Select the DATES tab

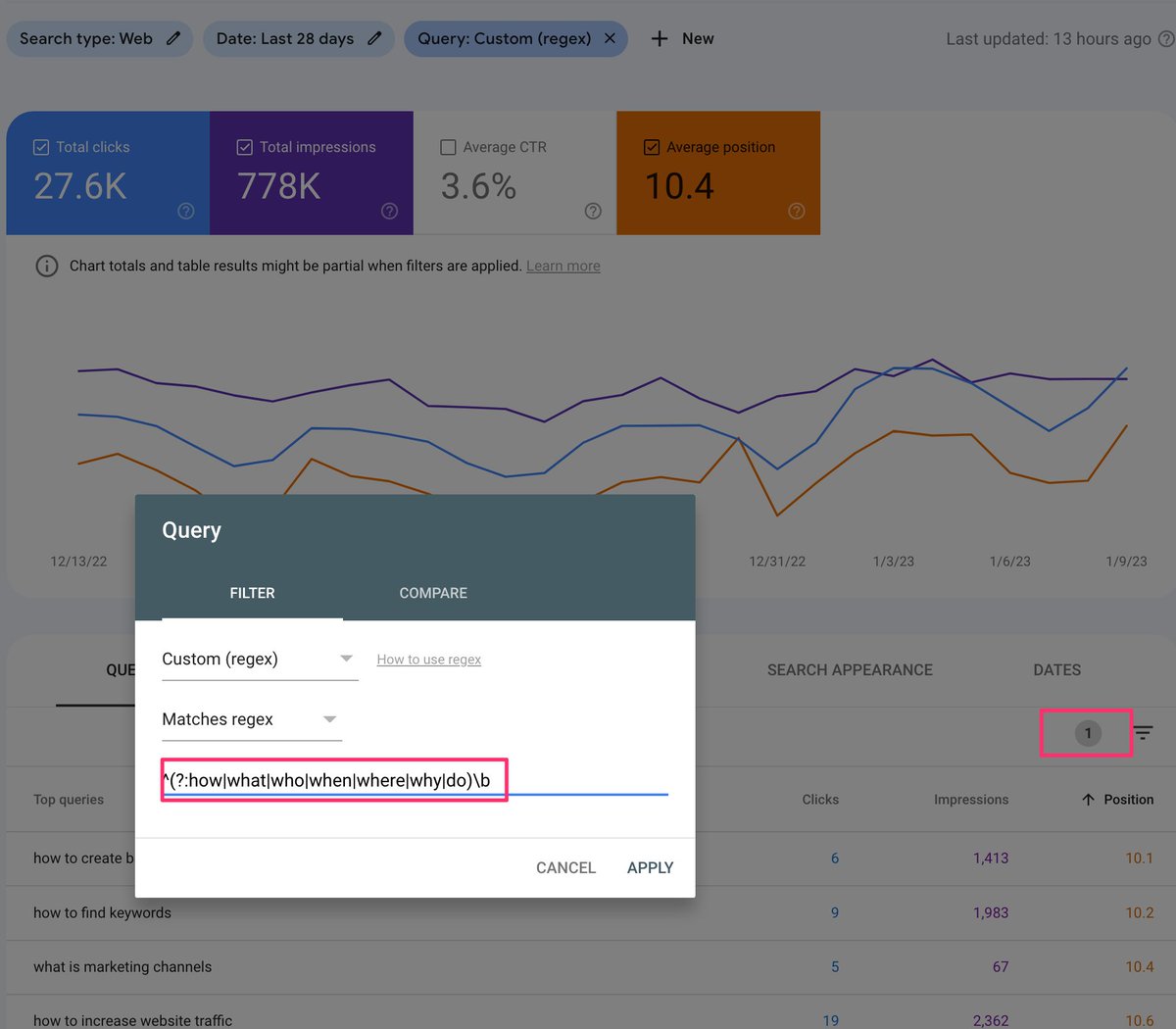(1056, 670)
